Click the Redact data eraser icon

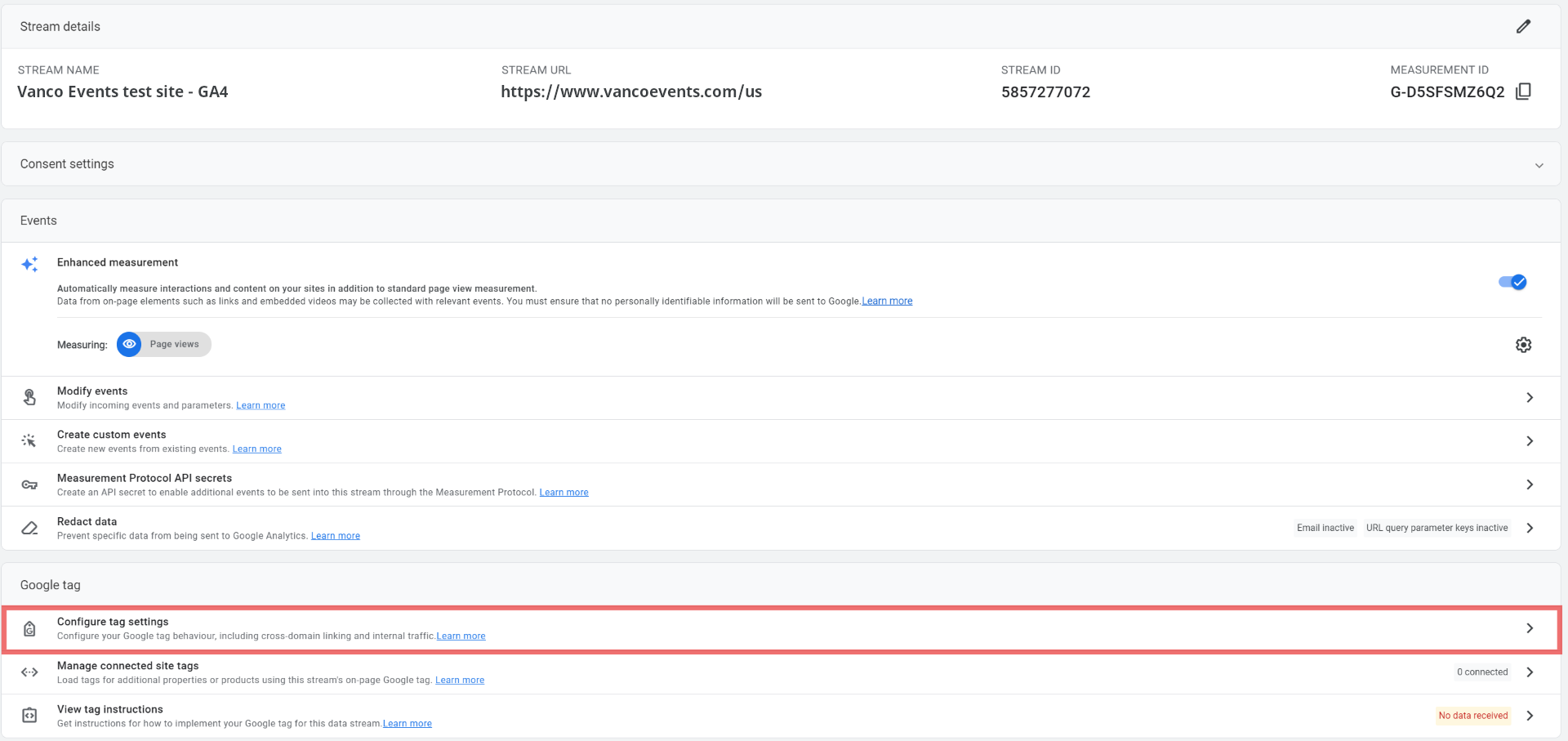[x=30, y=528]
